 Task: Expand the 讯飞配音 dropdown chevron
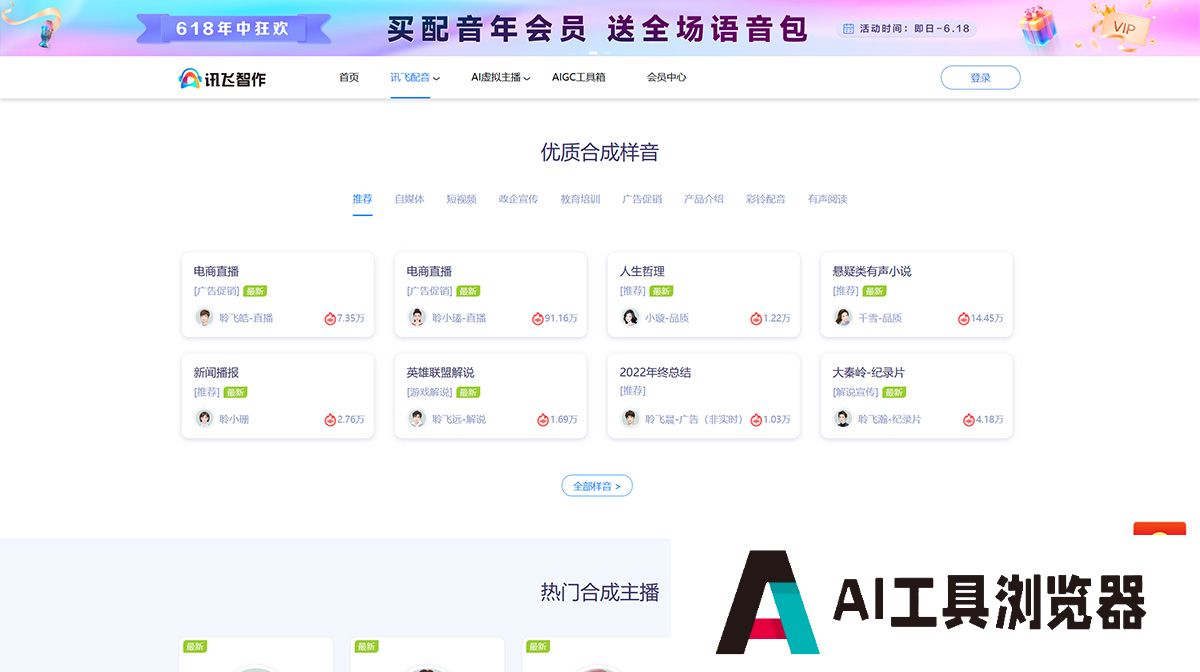[x=436, y=78]
